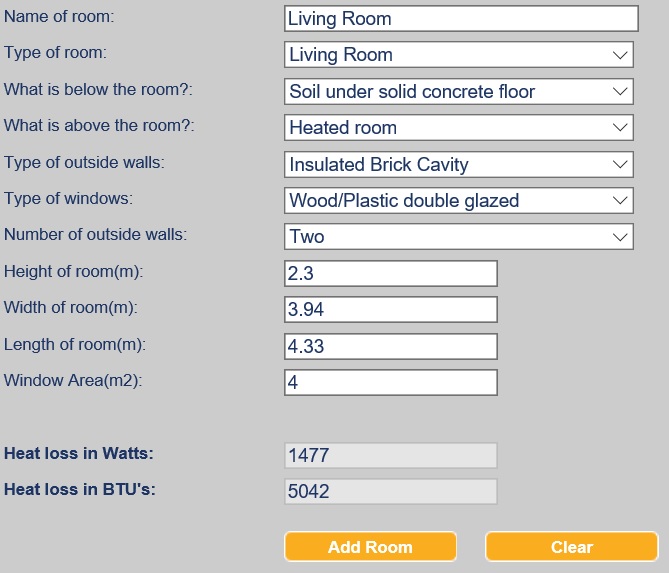Viewport: 669px width, 573px height.
Task: Focus the Length of room input field
Action: pos(390,346)
